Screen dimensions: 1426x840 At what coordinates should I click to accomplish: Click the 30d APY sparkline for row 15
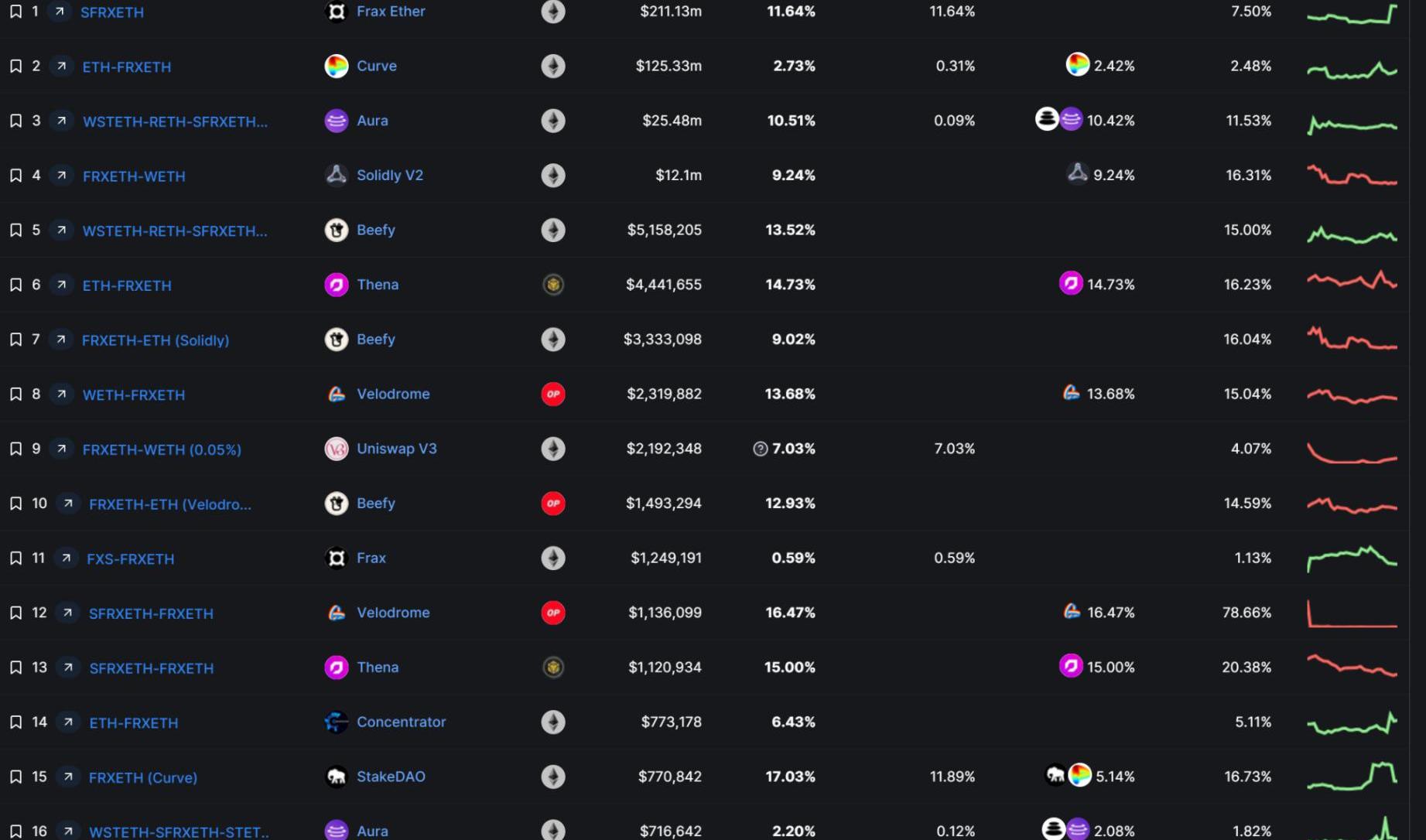pyautogui.click(x=1351, y=776)
